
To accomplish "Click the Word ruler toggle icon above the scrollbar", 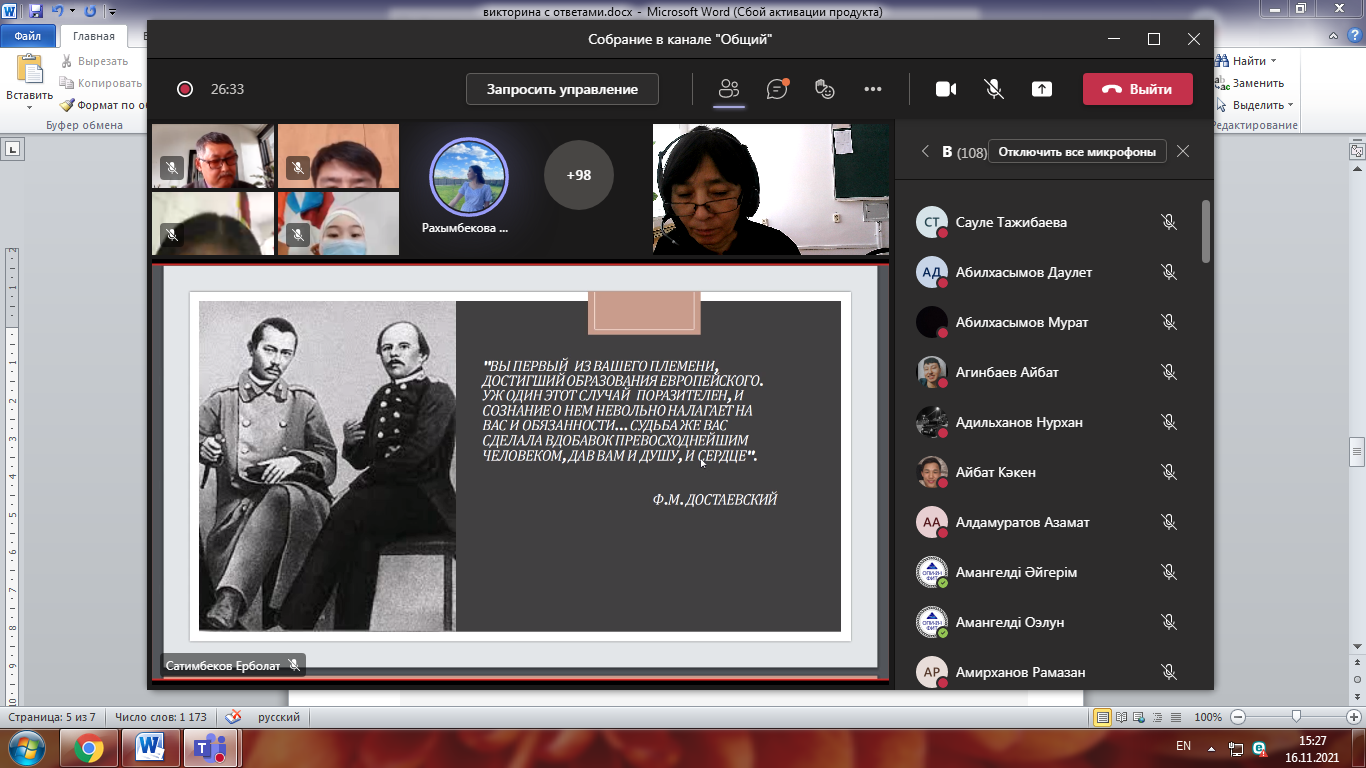I will click(x=1357, y=151).
